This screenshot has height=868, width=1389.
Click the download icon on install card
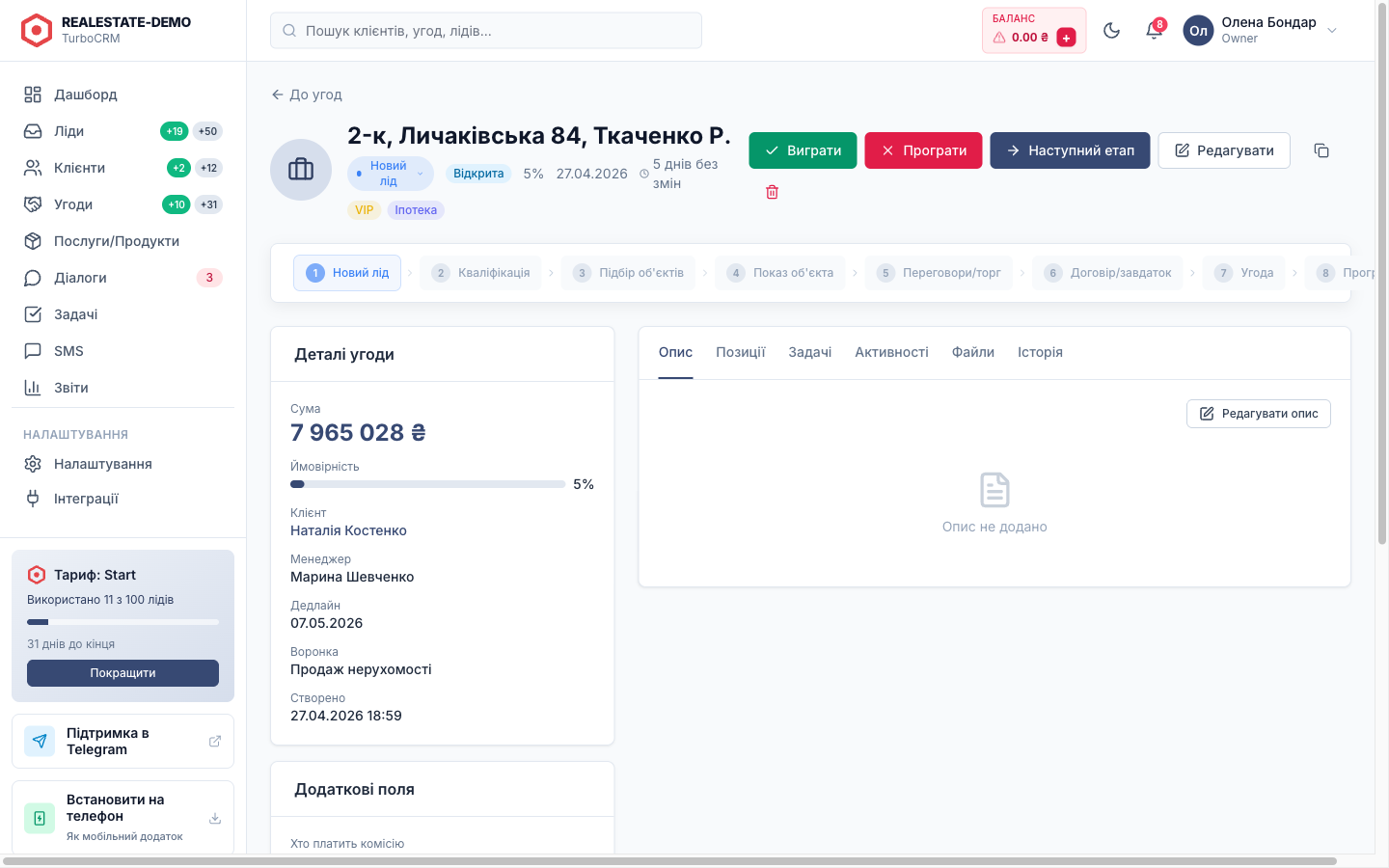(215, 818)
